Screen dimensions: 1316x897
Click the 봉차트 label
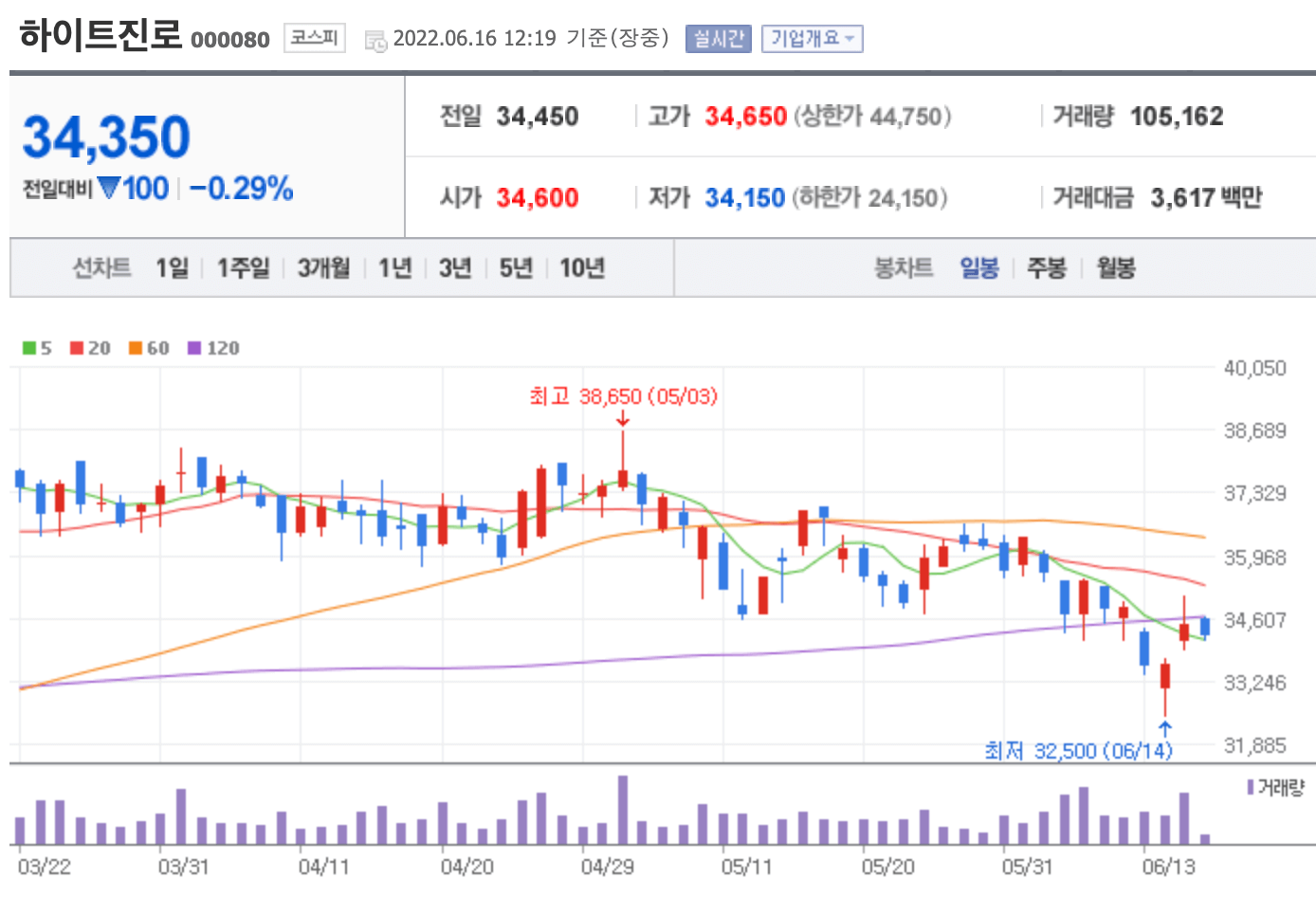(904, 268)
